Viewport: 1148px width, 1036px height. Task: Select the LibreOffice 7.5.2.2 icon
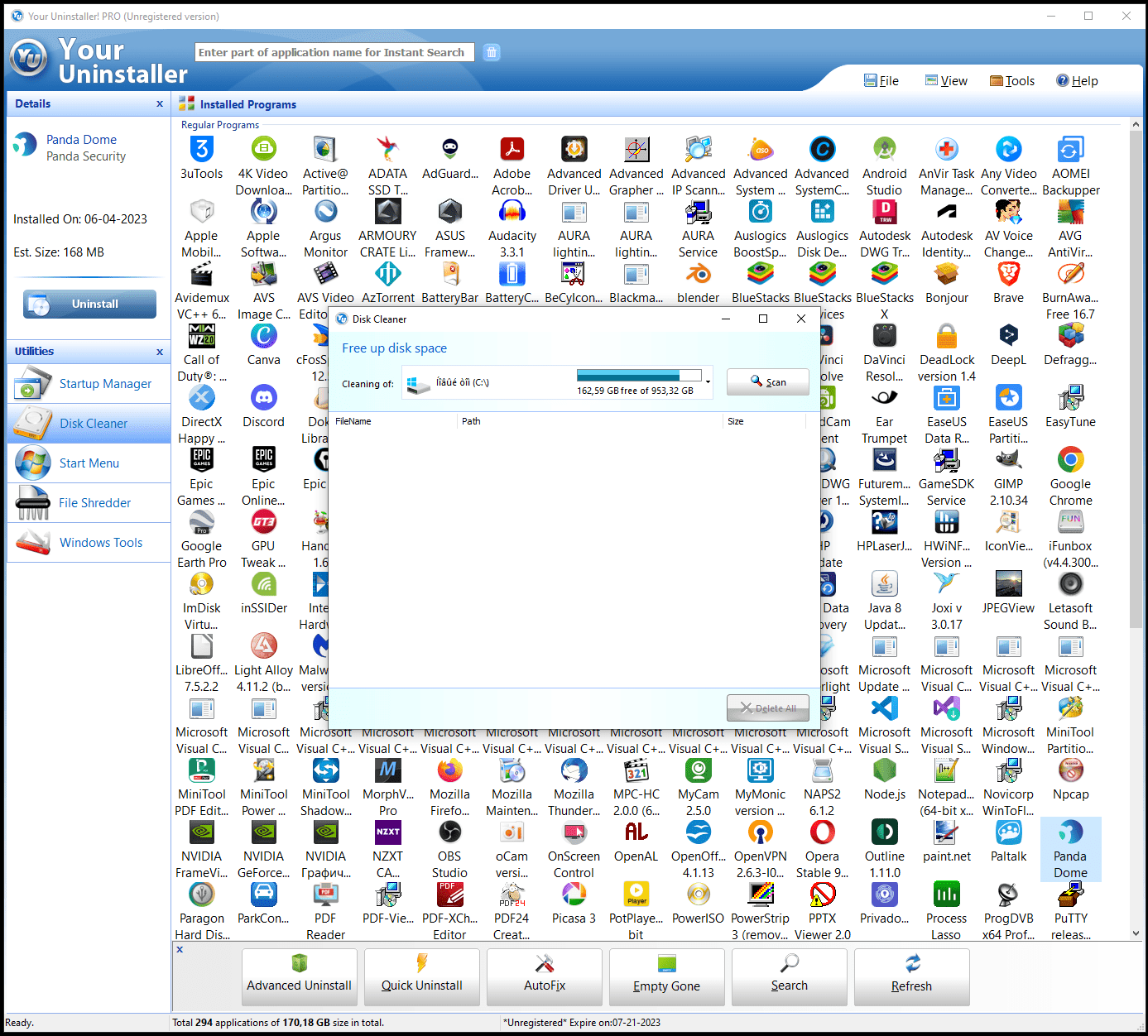[202, 646]
